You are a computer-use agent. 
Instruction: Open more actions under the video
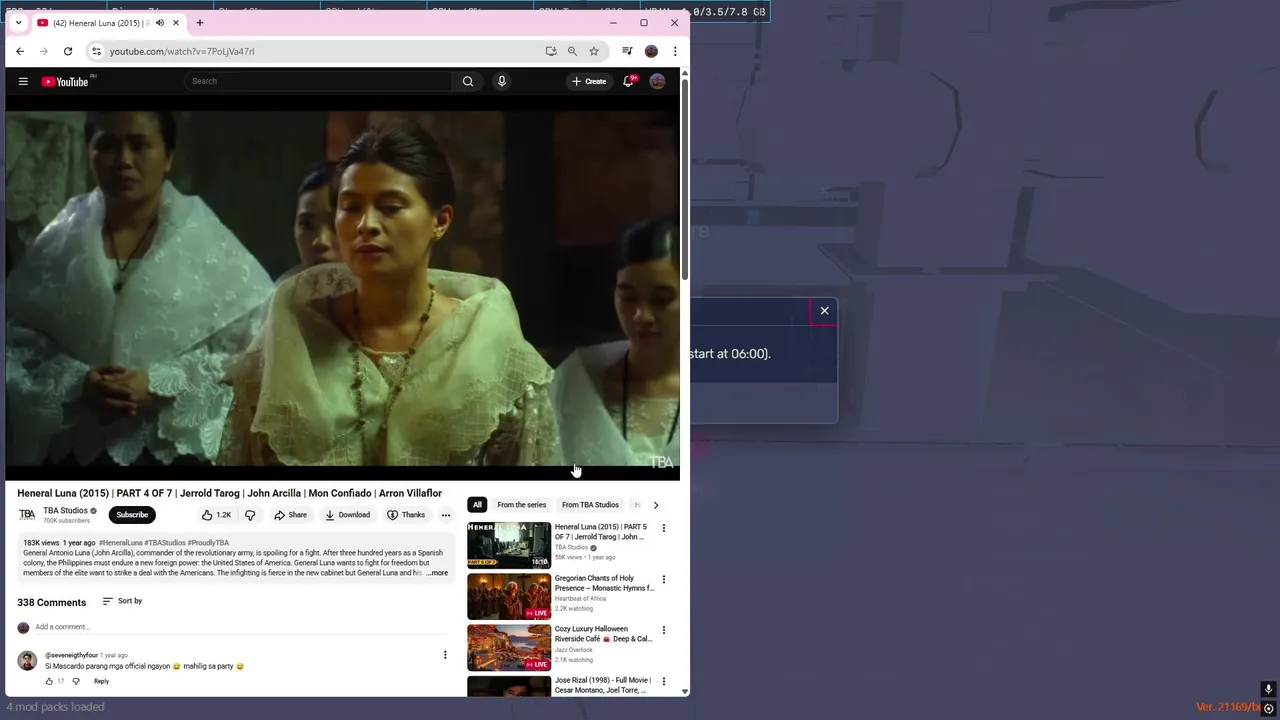[x=446, y=515]
